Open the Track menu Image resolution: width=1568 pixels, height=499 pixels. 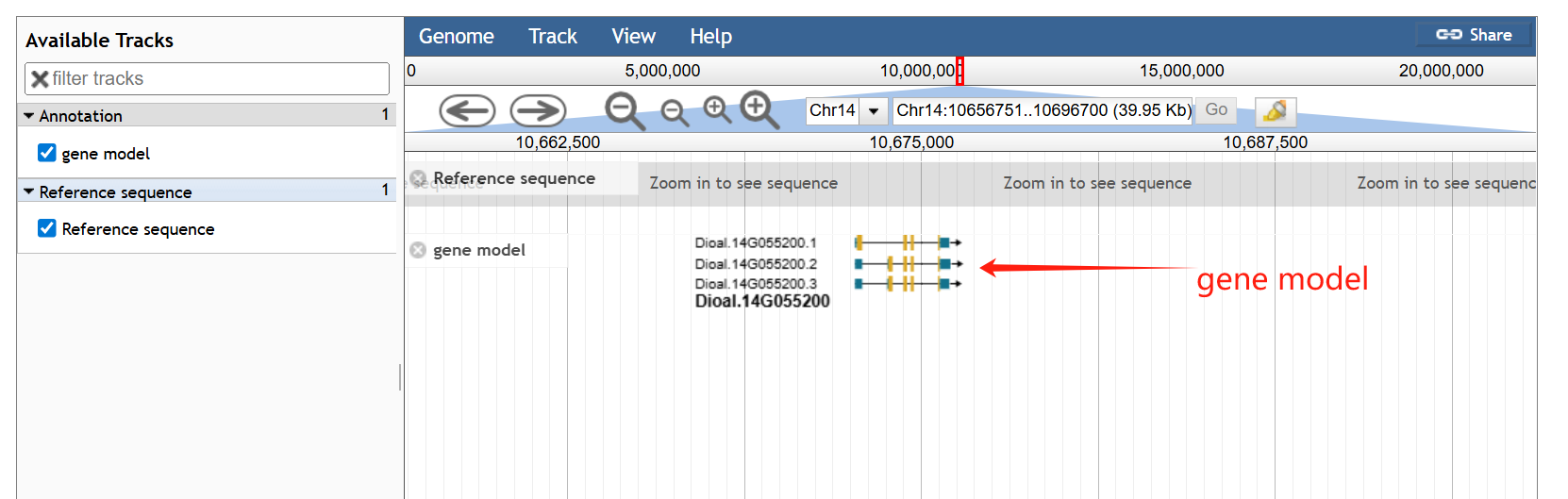552,37
